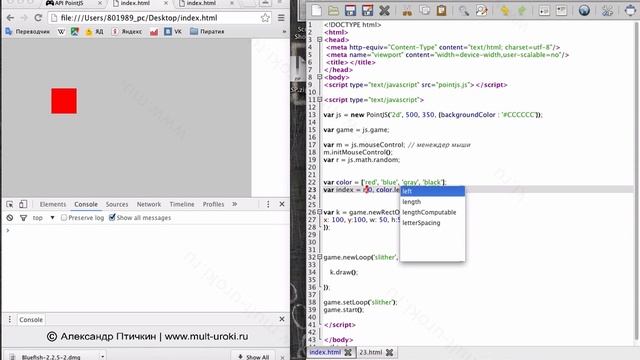Switch to the API PointJS browser tab
The width and height of the screenshot is (640, 360).
(x=73, y=3)
